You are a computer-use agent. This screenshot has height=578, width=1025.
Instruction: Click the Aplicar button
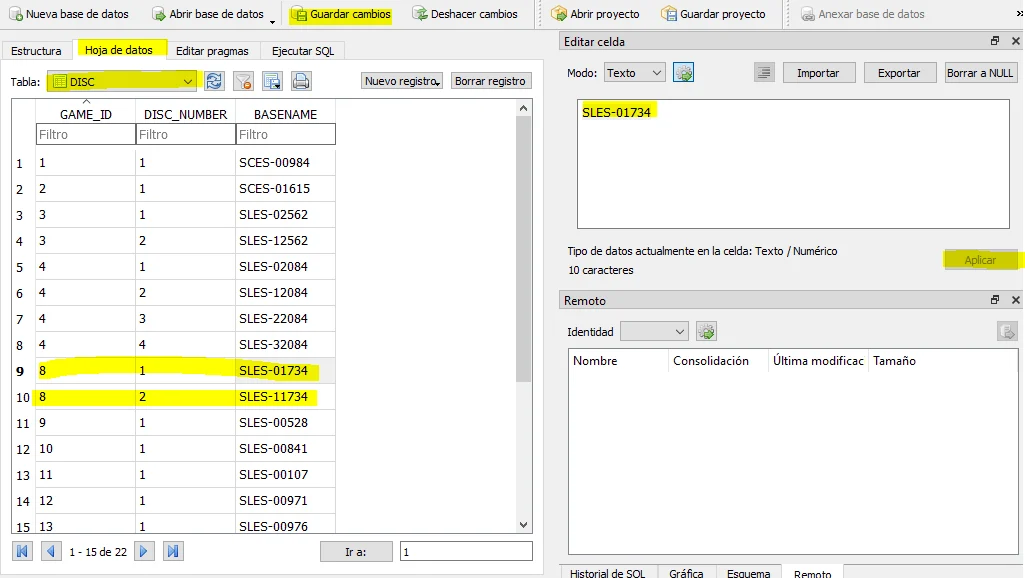(981, 260)
